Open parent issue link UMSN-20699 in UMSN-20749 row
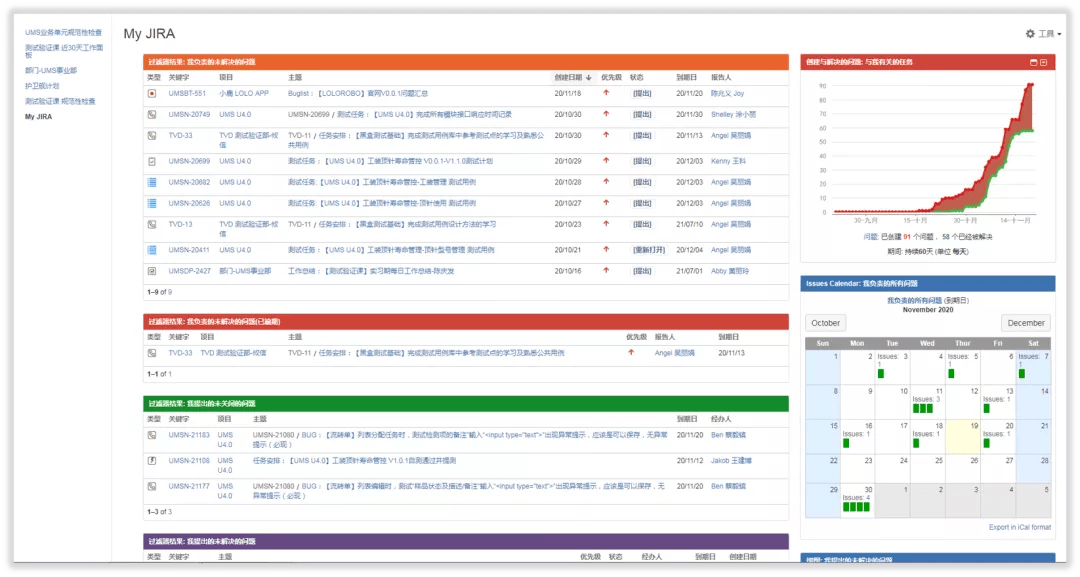This screenshot has width=1080, height=577. click(x=309, y=115)
